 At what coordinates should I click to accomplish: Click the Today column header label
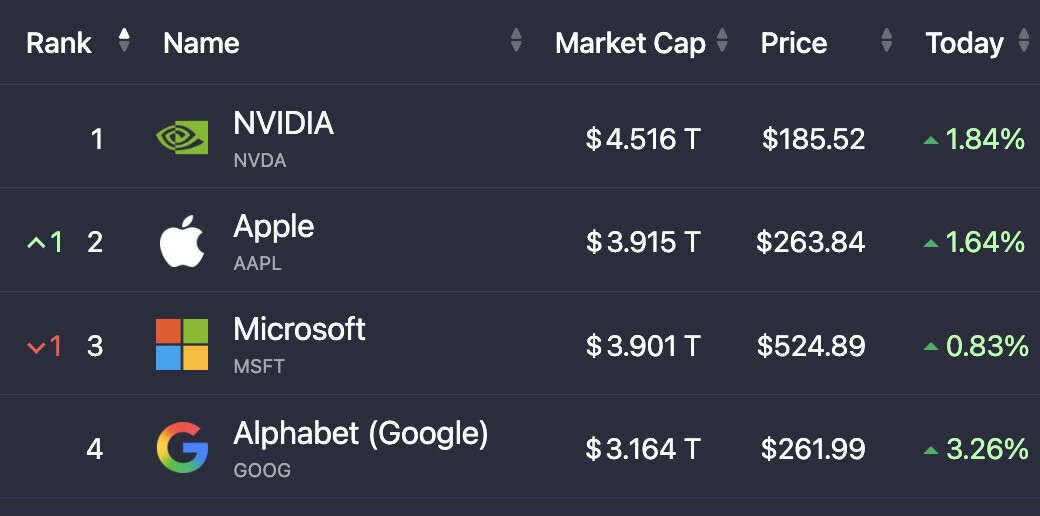tap(964, 43)
